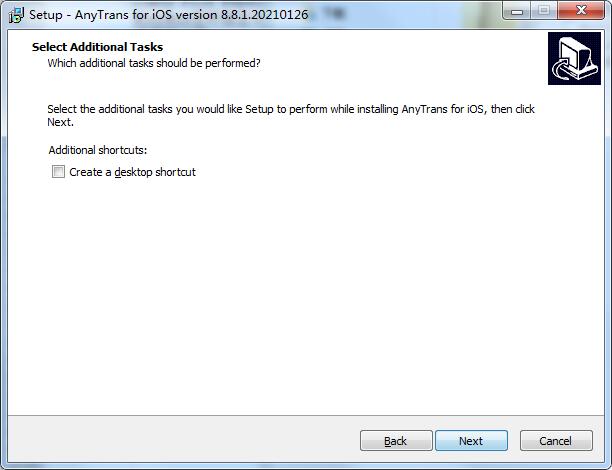Click 'AnyTrans for iOS' in the title
The height and width of the screenshot is (470, 612).
point(132,15)
